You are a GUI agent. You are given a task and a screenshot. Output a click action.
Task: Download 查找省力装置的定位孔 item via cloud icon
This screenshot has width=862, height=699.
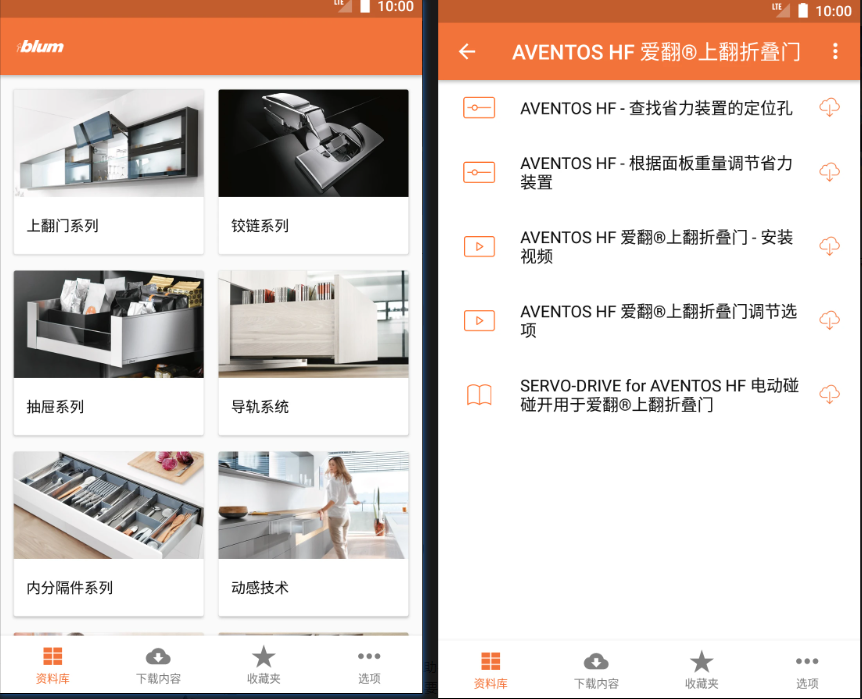[830, 107]
